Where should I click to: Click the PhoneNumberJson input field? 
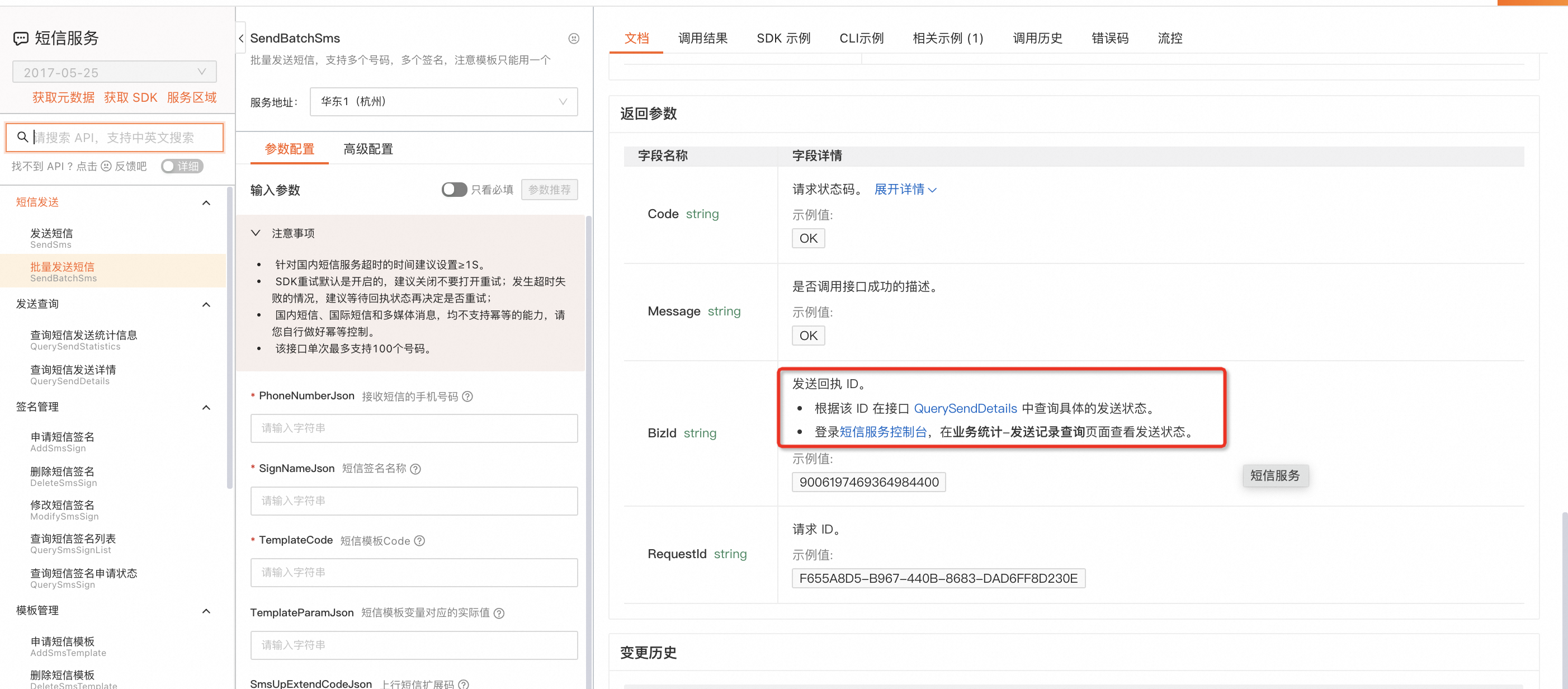tap(414, 428)
